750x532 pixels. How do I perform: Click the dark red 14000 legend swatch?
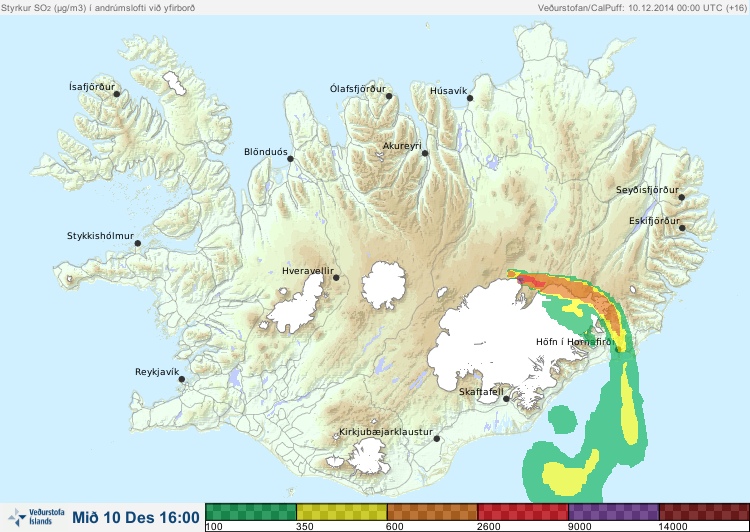704,512
